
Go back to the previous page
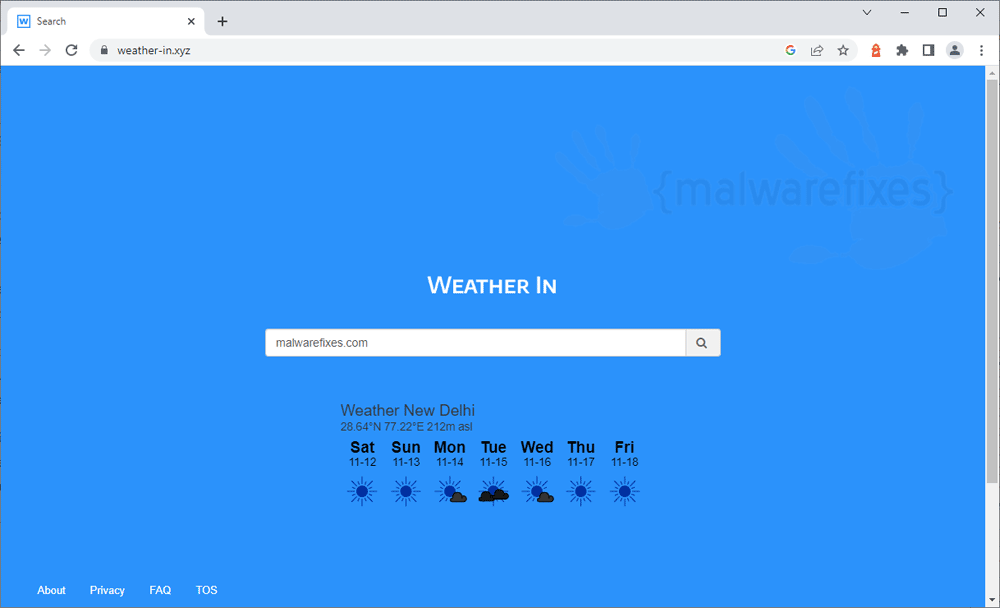[19, 50]
